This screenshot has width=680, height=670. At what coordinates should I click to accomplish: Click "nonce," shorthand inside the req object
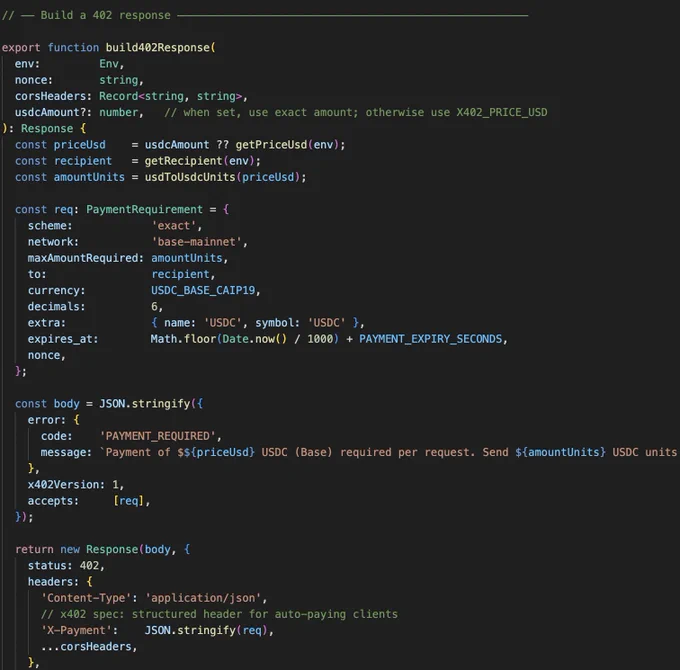[47, 355]
